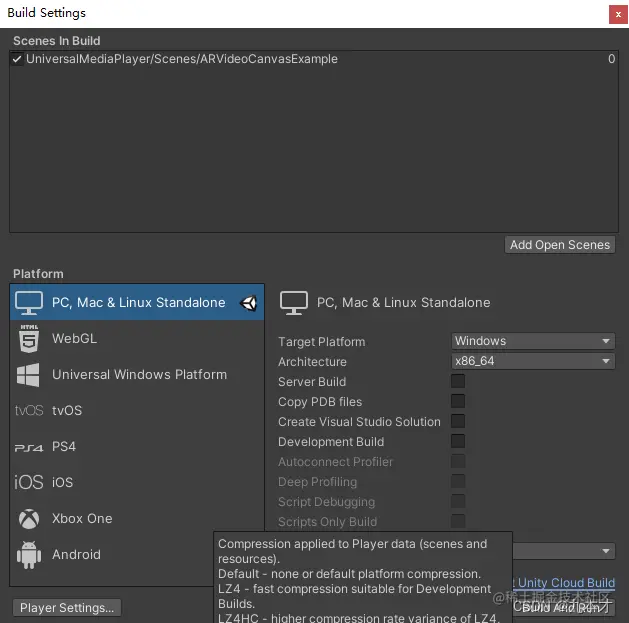Click the Unity logo on the selected platform row
The width and height of the screenshot is (629, 623).
[x=248, y=303]
